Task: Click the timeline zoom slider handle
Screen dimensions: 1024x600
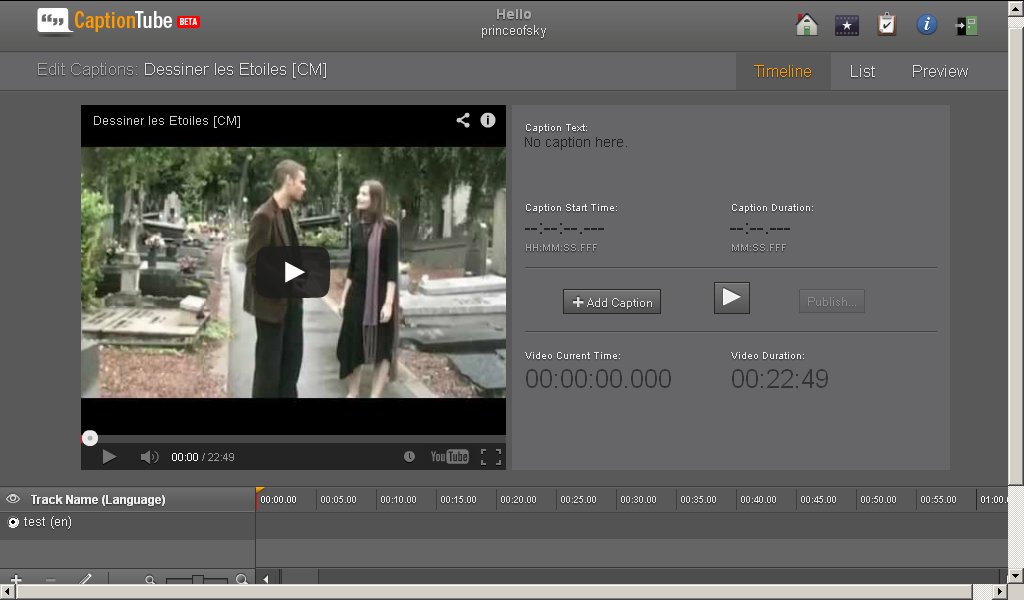Action: click(x=198, y=580)
